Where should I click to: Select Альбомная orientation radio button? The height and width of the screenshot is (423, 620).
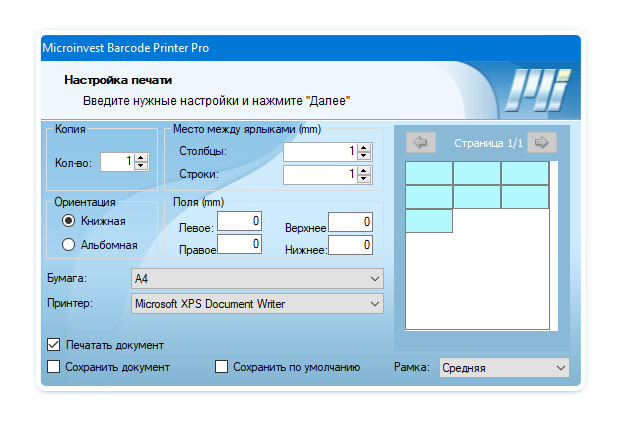pos(69,244)
